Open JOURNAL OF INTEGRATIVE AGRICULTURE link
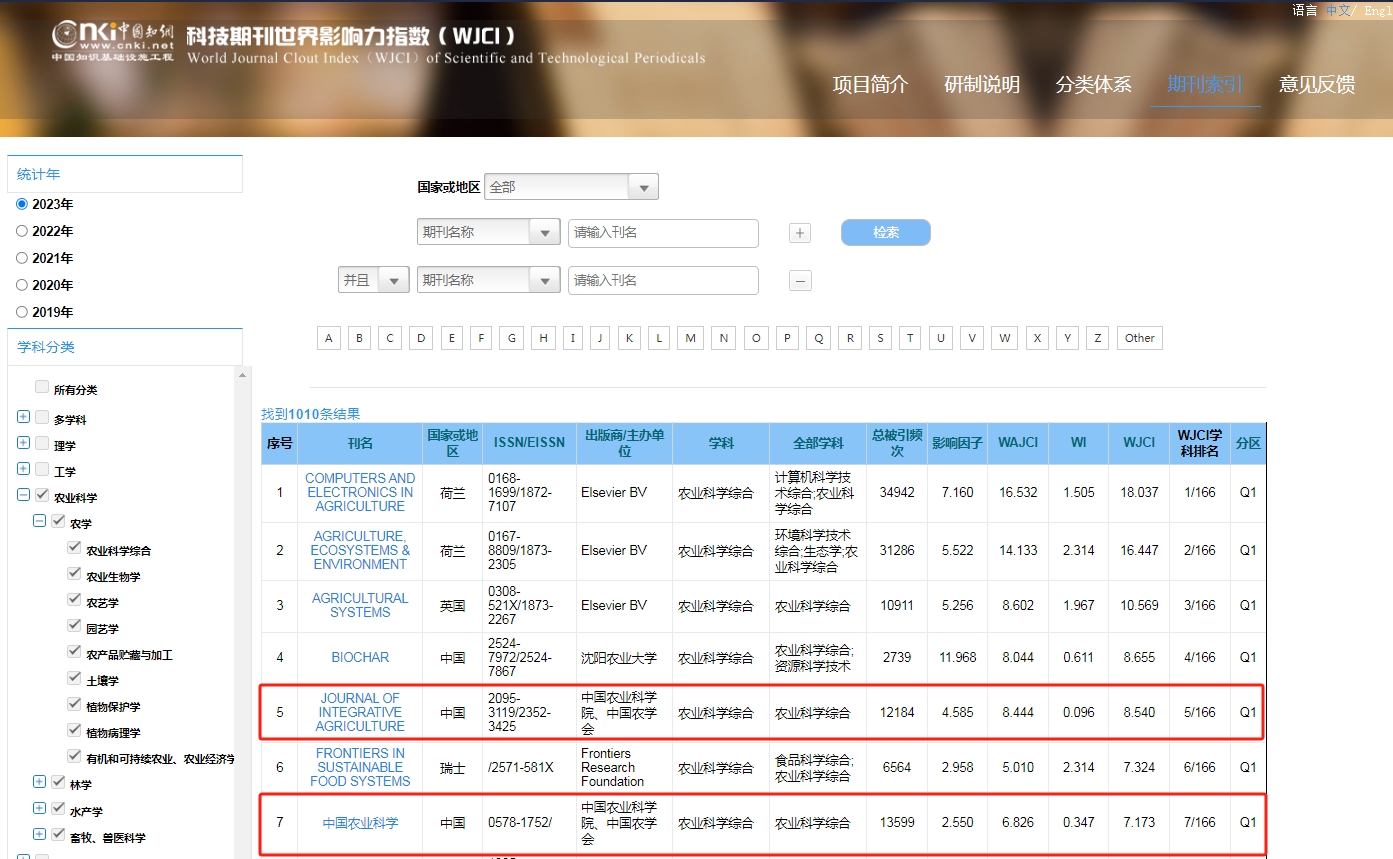This screenshot has width=1393, height=859. pyautogui.click(x=360, y=712)
